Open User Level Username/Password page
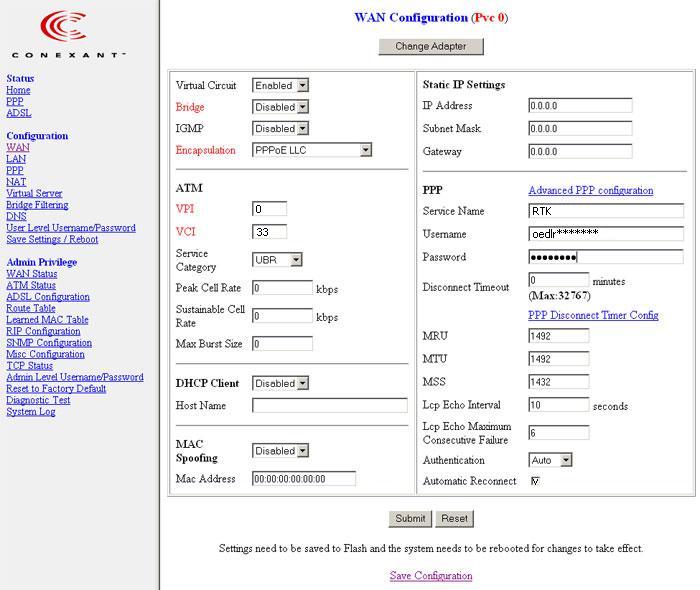 71,228
